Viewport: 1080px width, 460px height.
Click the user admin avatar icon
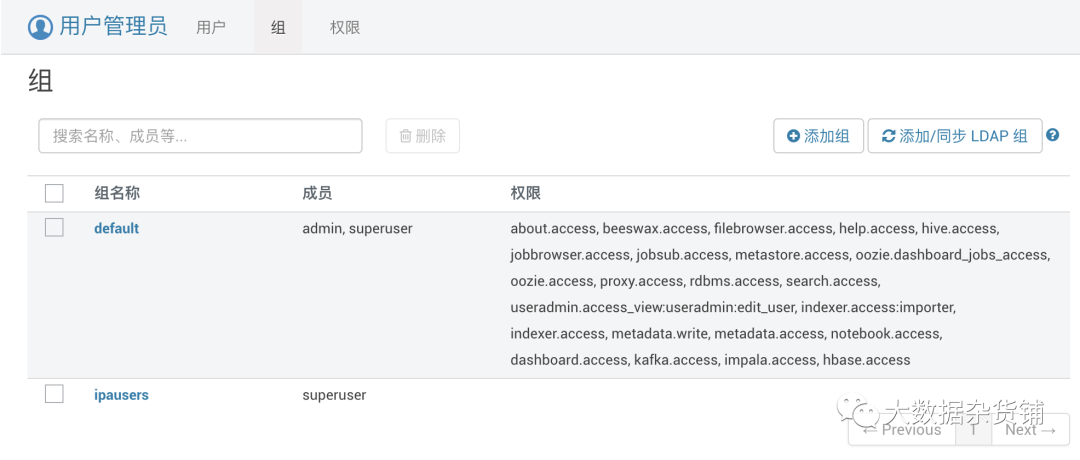(41, 28)
